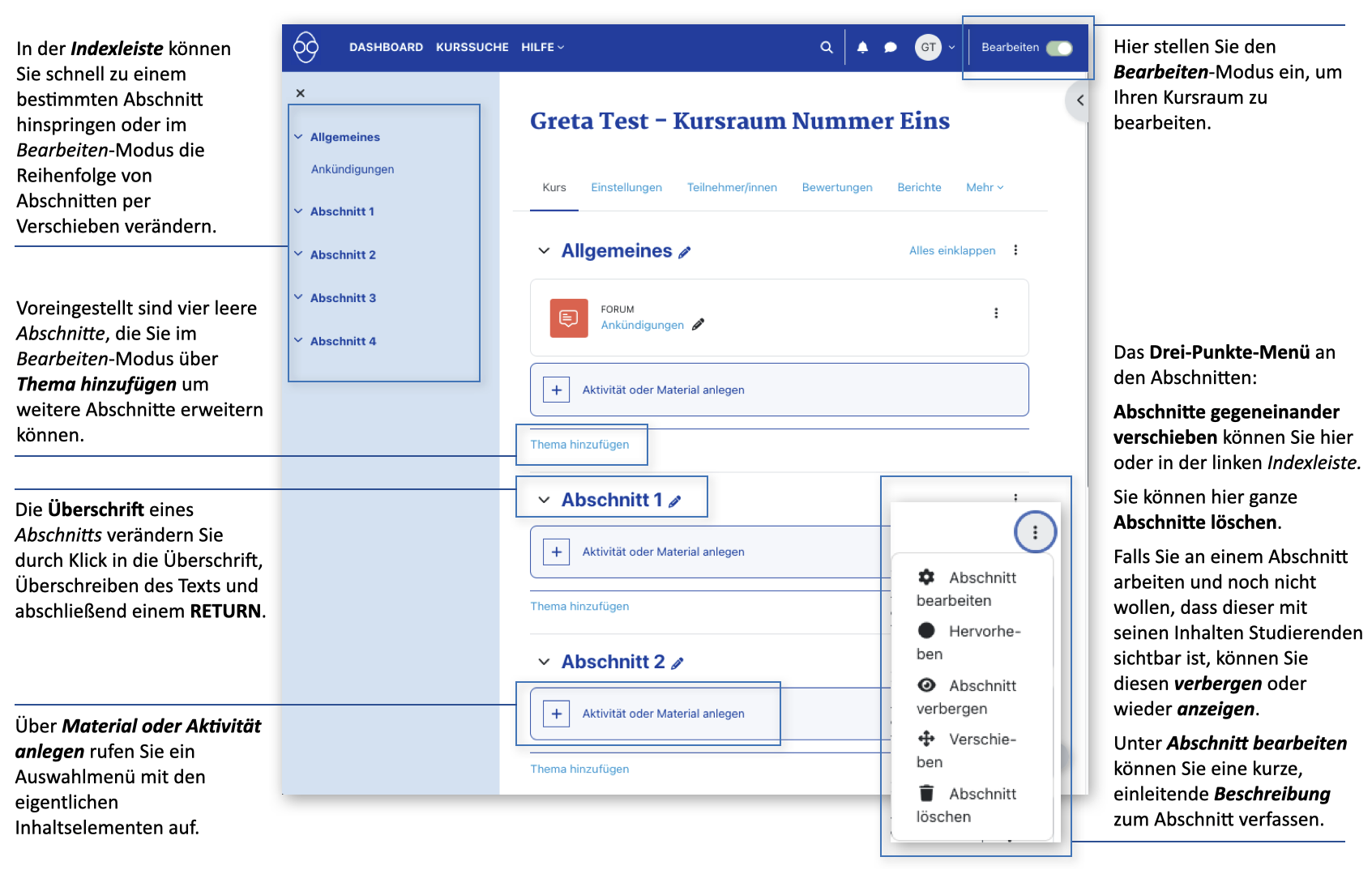Open three-dots menu of Ankündigungen forum
The width and height of the screenshot is (1372, 874).
coord(996,313)
